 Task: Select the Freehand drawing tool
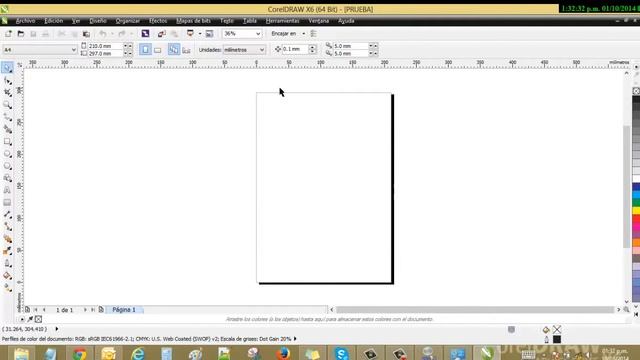pos(7,118)
